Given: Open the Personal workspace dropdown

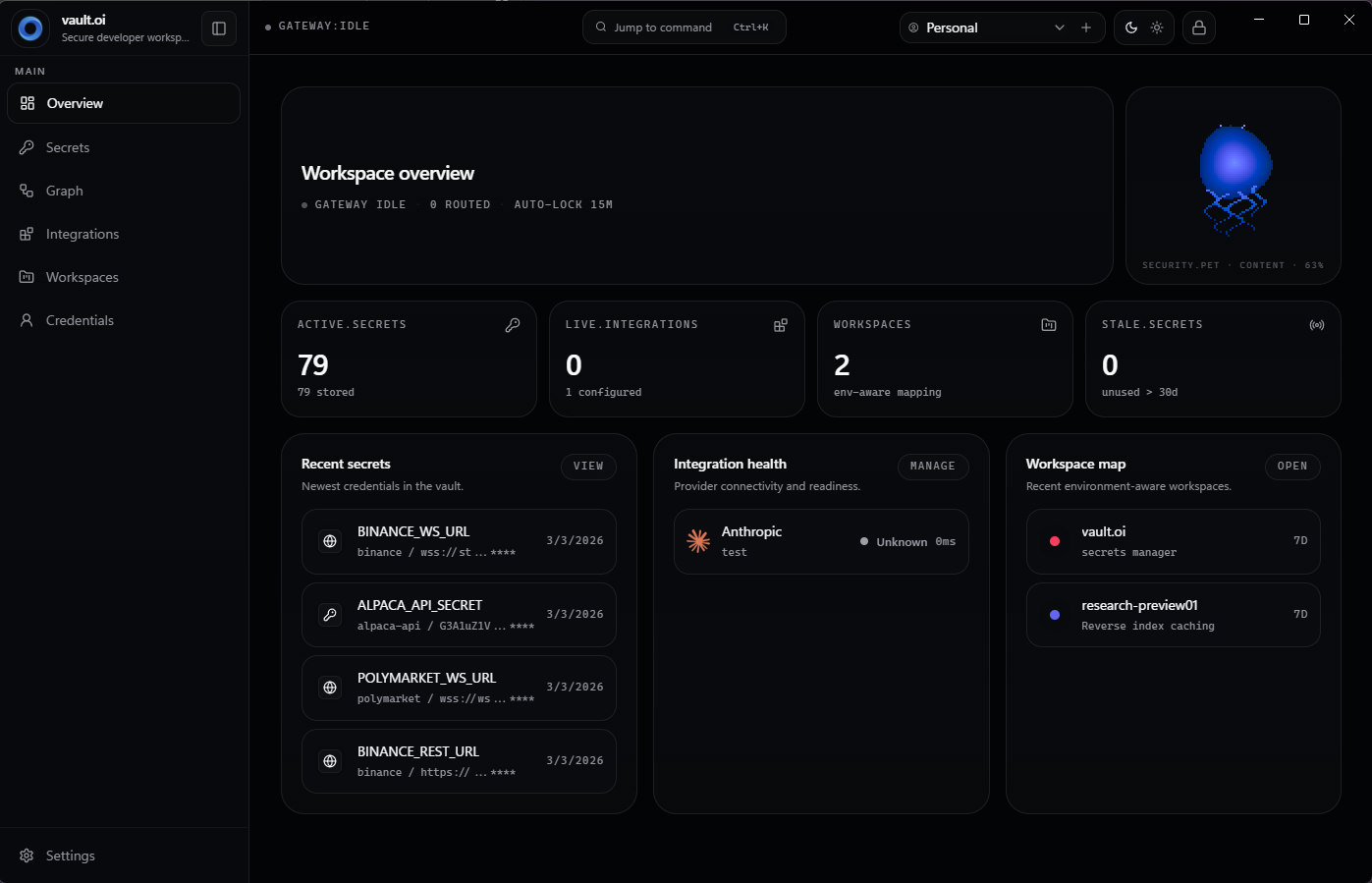Looking at the screenshot, I should click(1060, 28).
